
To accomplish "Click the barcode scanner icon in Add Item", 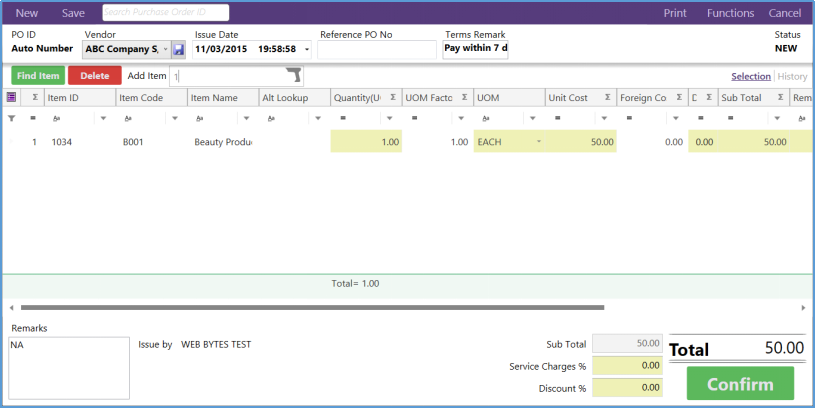I will pos(294,75).
